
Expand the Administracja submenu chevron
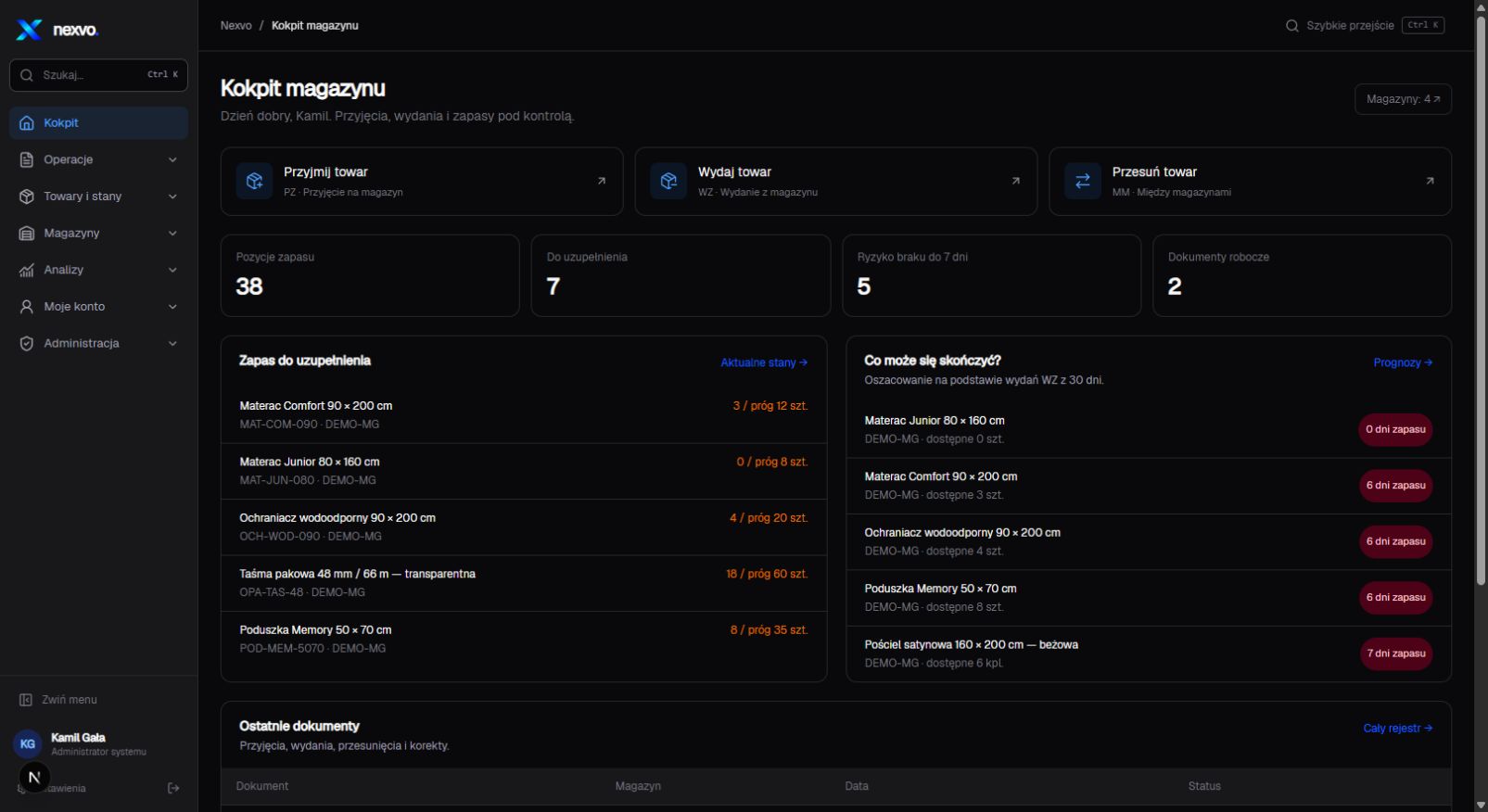tap(172, 343)
